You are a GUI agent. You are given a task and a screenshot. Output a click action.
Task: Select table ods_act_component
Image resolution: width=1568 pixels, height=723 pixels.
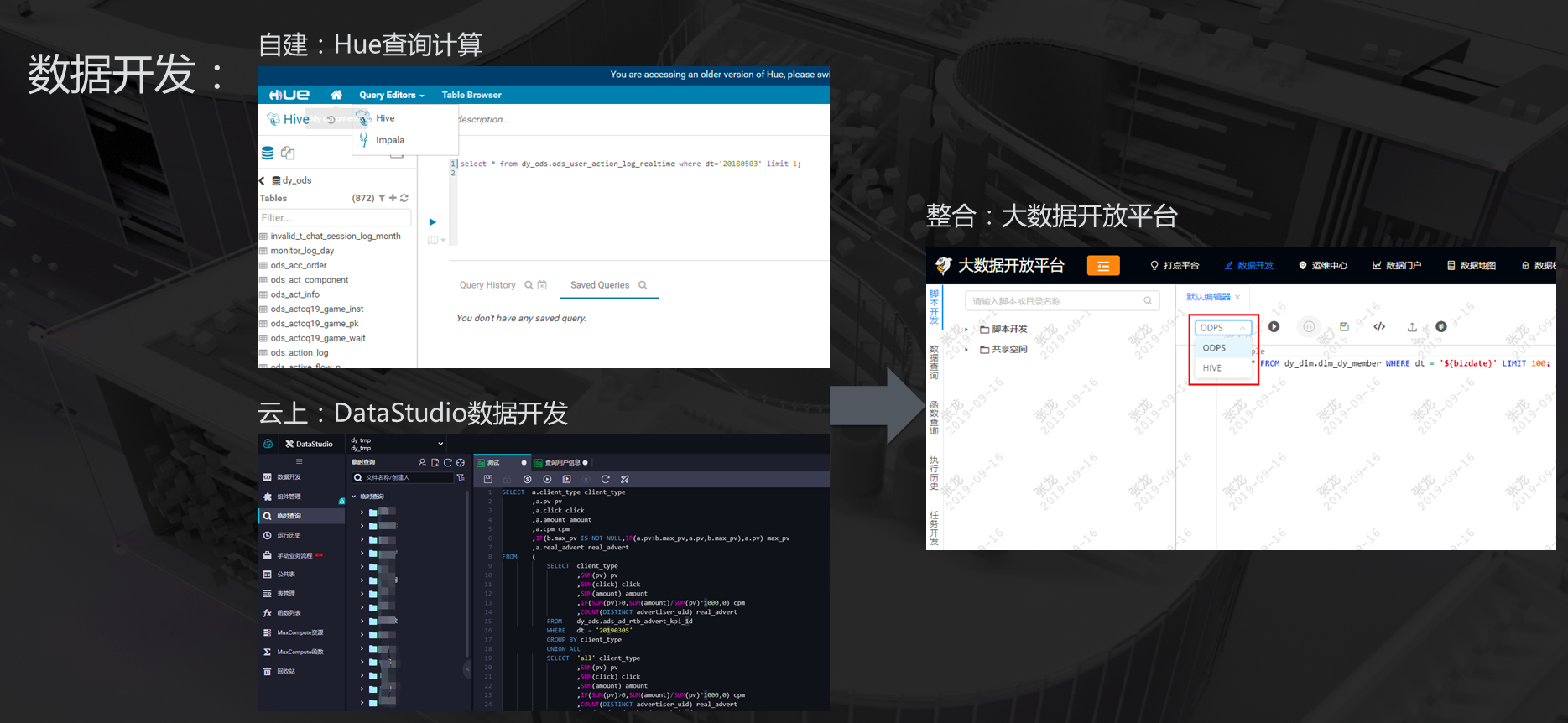tap(310, 280)
